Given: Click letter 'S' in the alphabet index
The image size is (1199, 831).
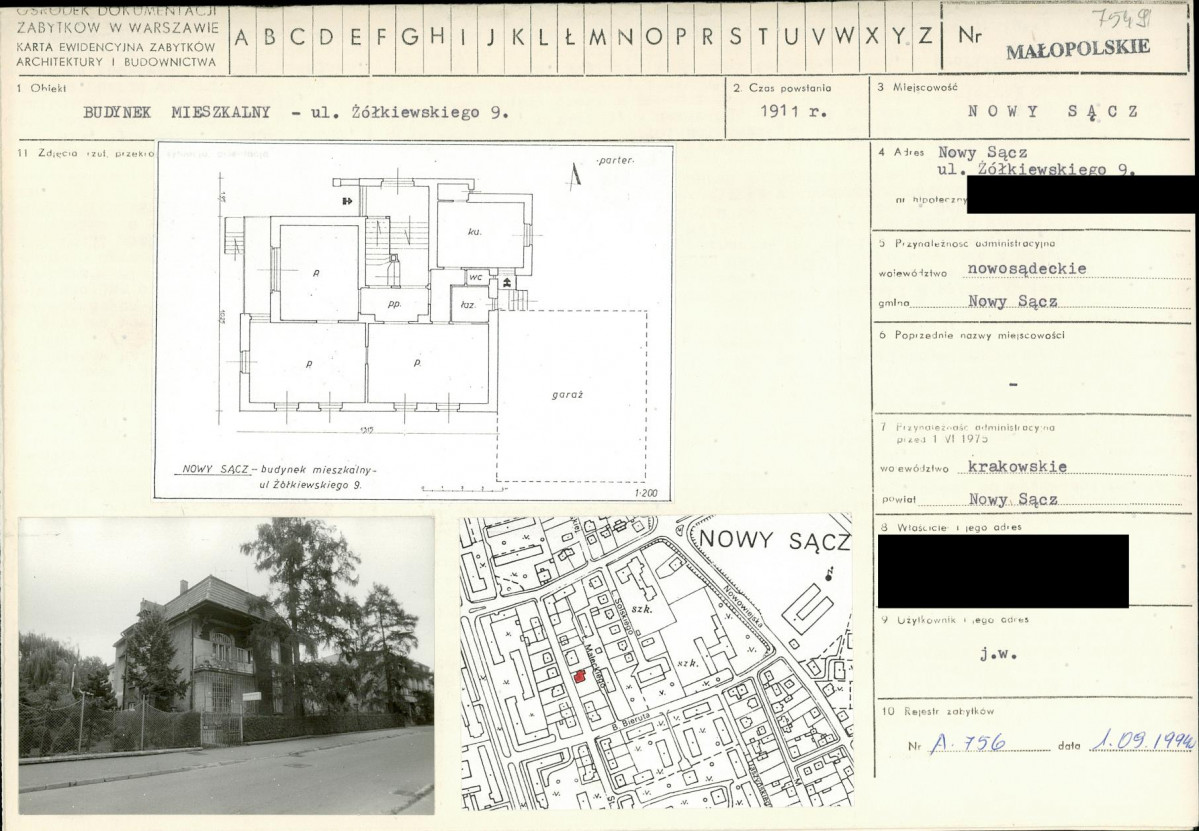Looking at the screenshot, I should click(x=735, y=36).
